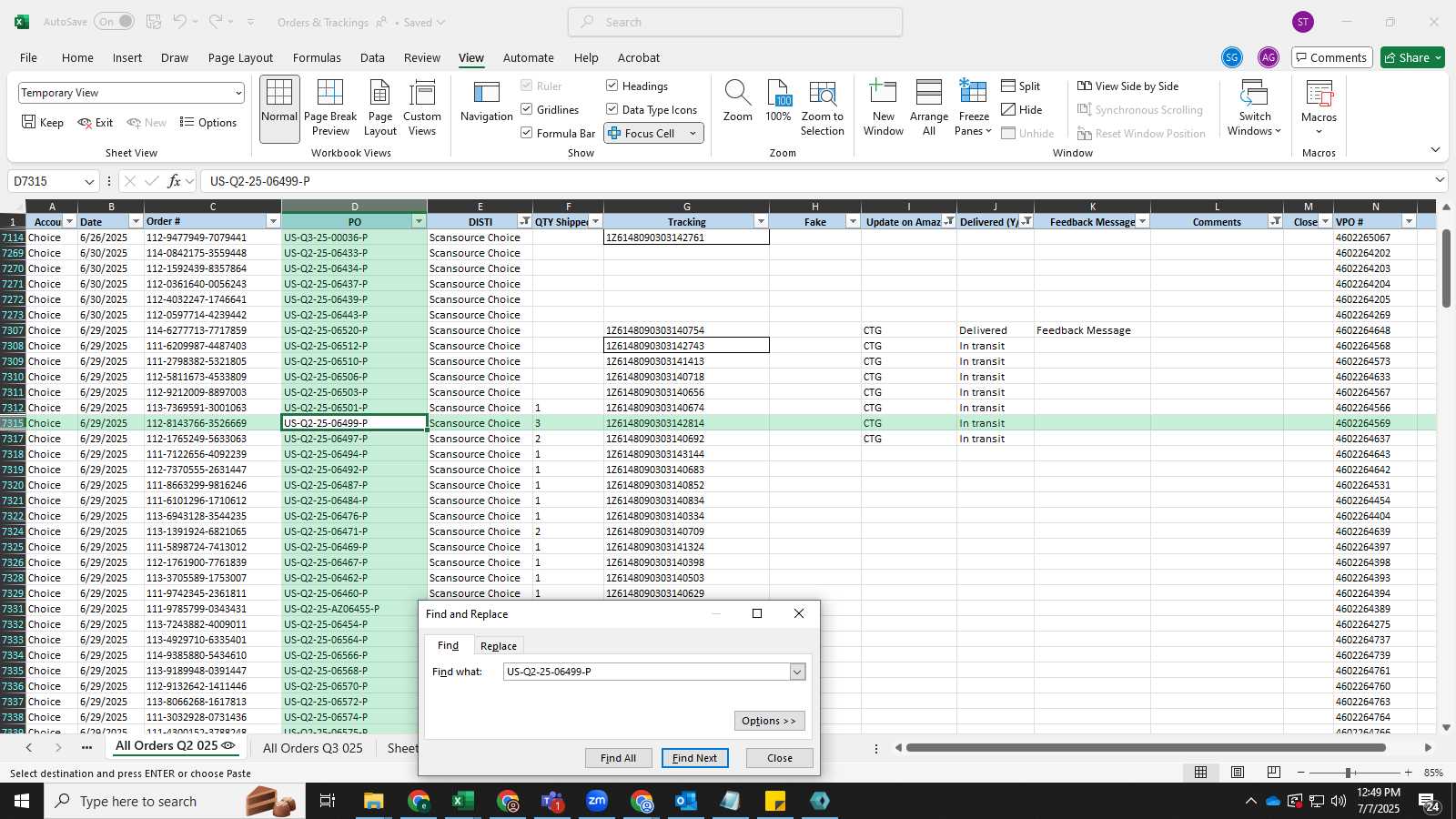Set zoom to 100%
Viewport: 1456px width, 819px height.
click(778, 102)
